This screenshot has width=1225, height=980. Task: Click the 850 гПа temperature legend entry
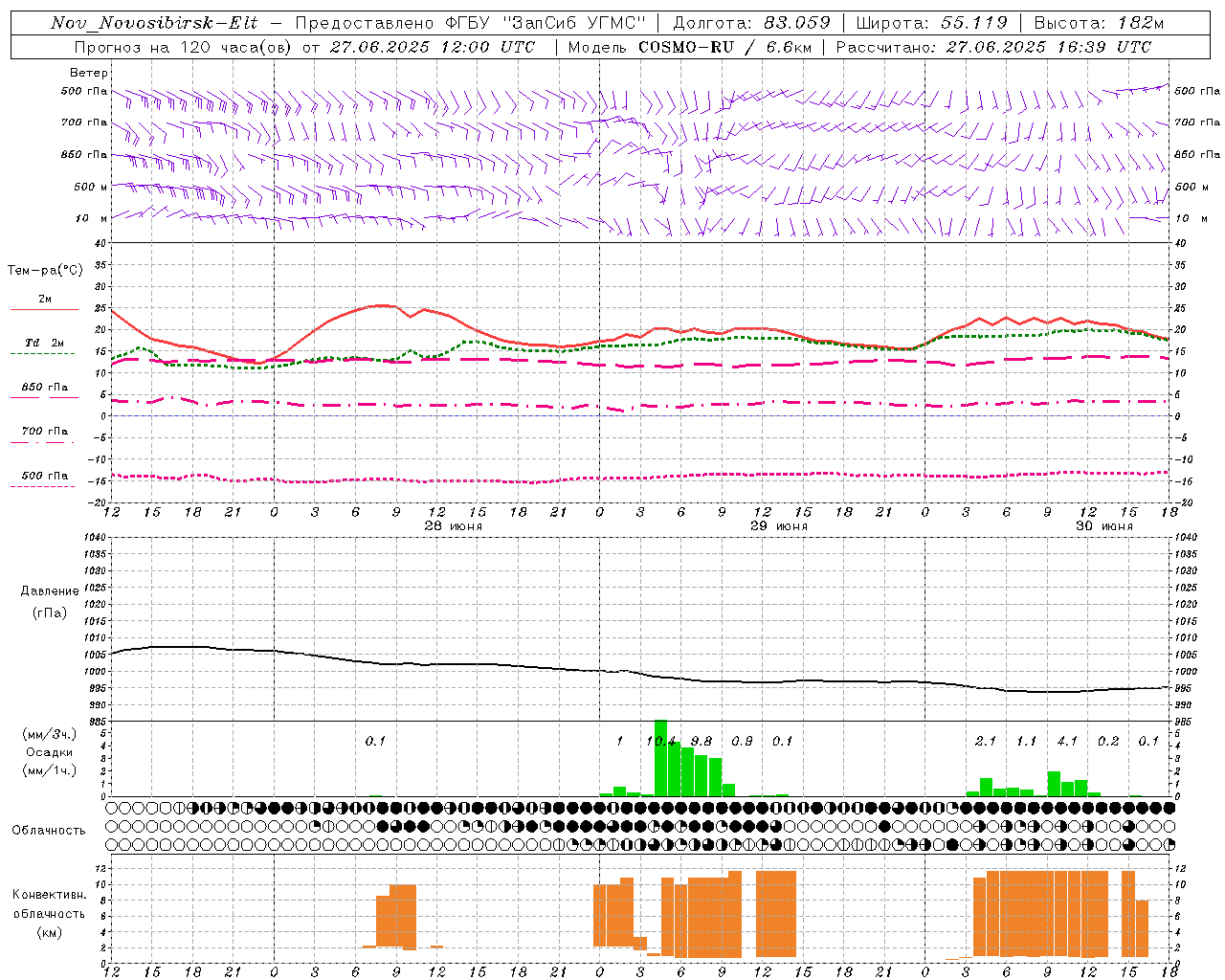(x=45, y=388)
